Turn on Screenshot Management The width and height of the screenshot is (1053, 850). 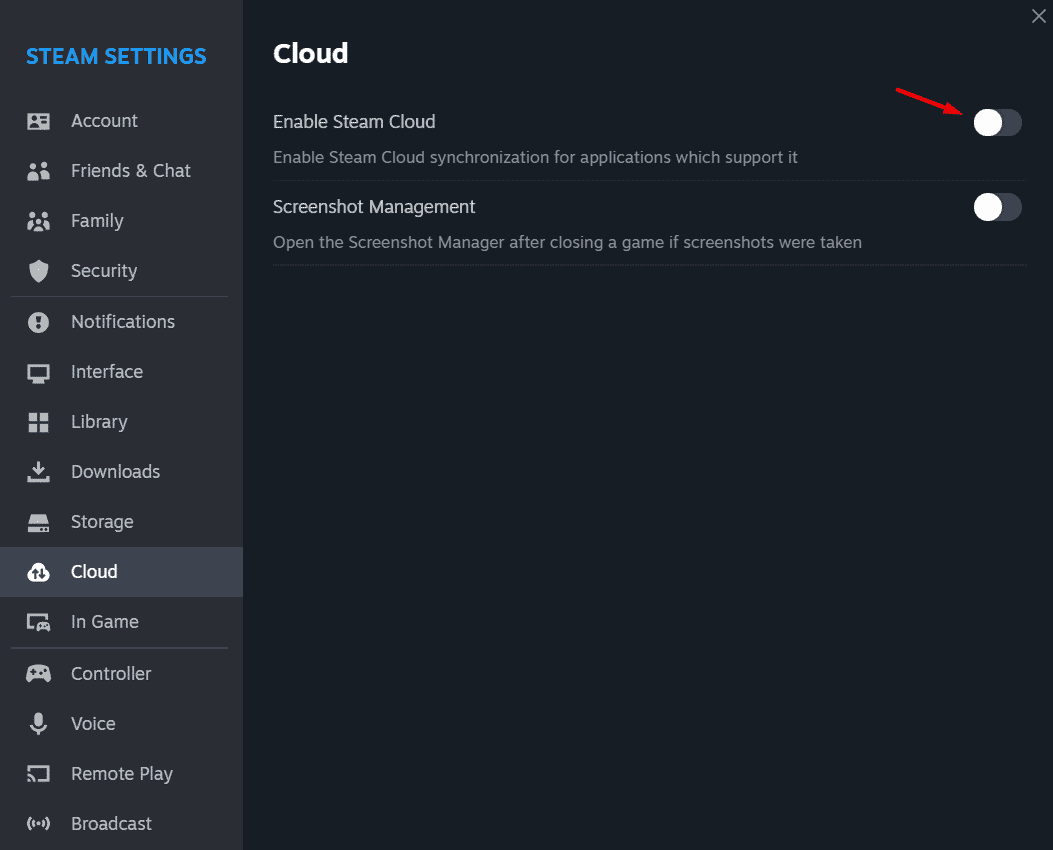point(997,207)
